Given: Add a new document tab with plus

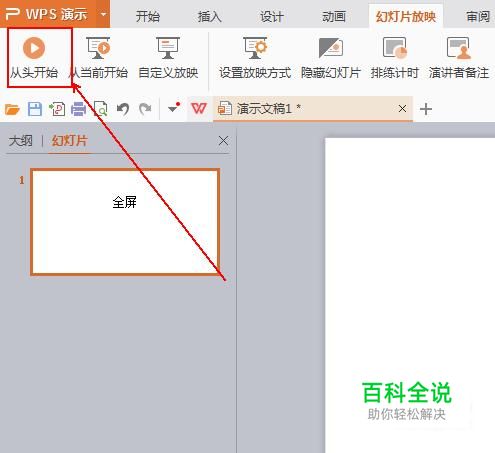Looking at the screenshot, I should [426, 109].
